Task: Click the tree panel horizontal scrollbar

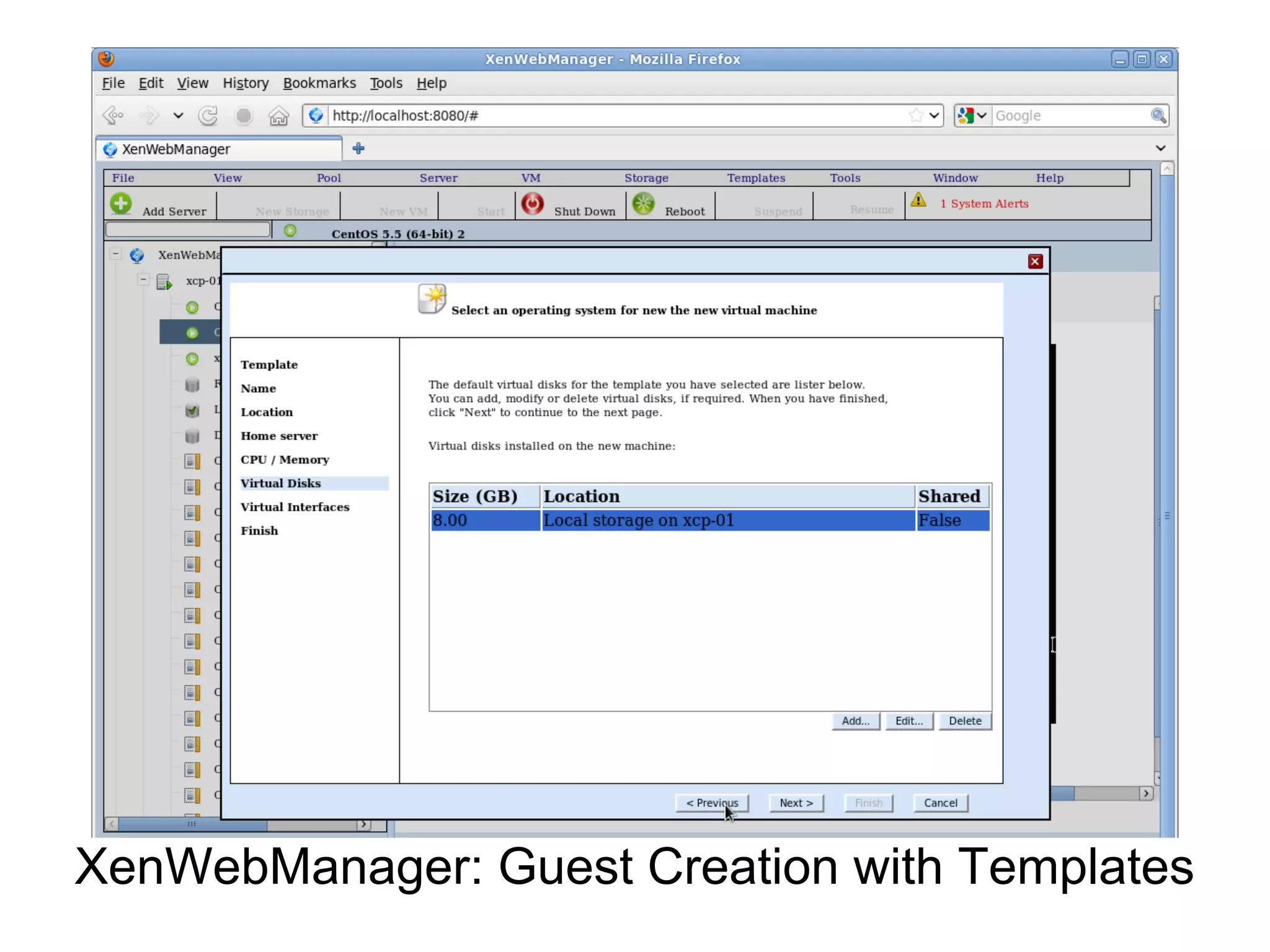Action: 239,824
